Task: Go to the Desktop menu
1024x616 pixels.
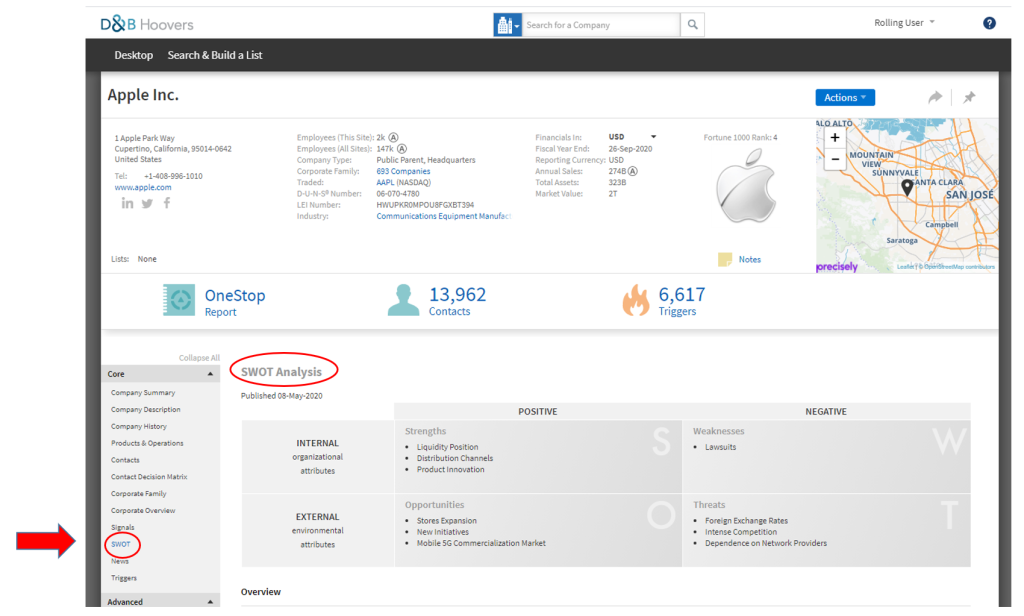Action: (x=133, y=56)
